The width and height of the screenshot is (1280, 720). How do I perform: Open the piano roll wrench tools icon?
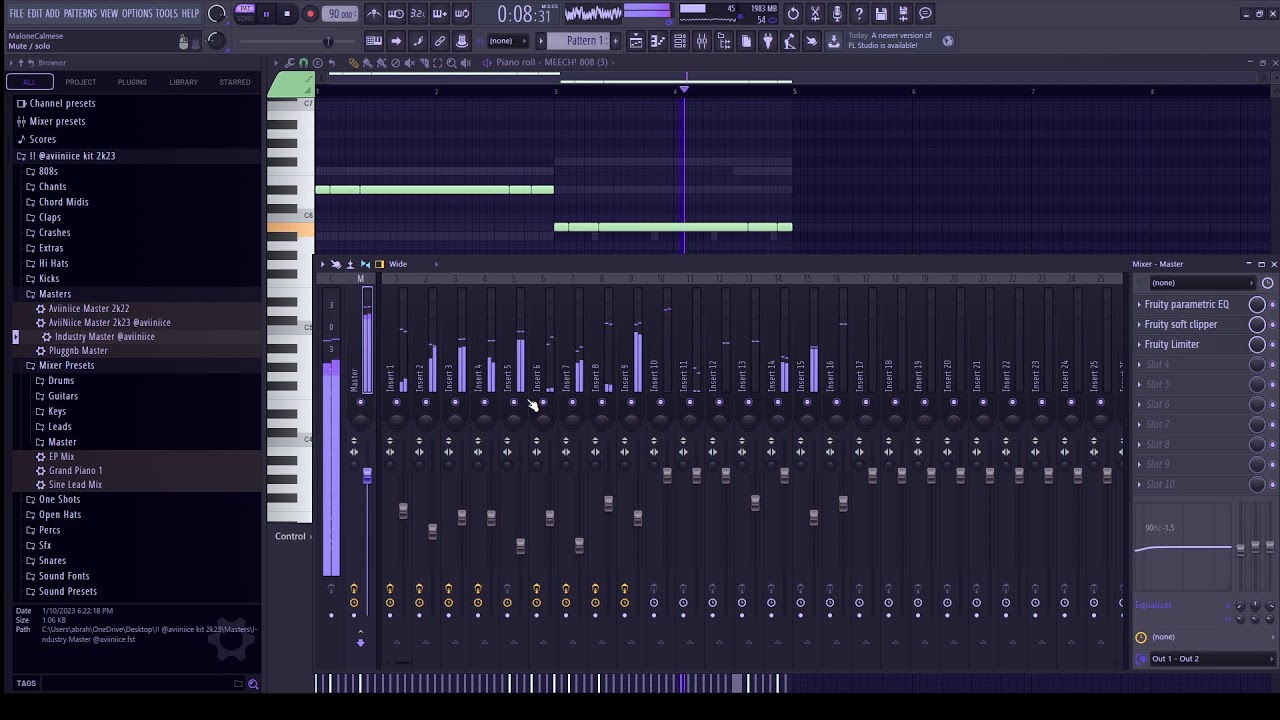click(290, 63)
